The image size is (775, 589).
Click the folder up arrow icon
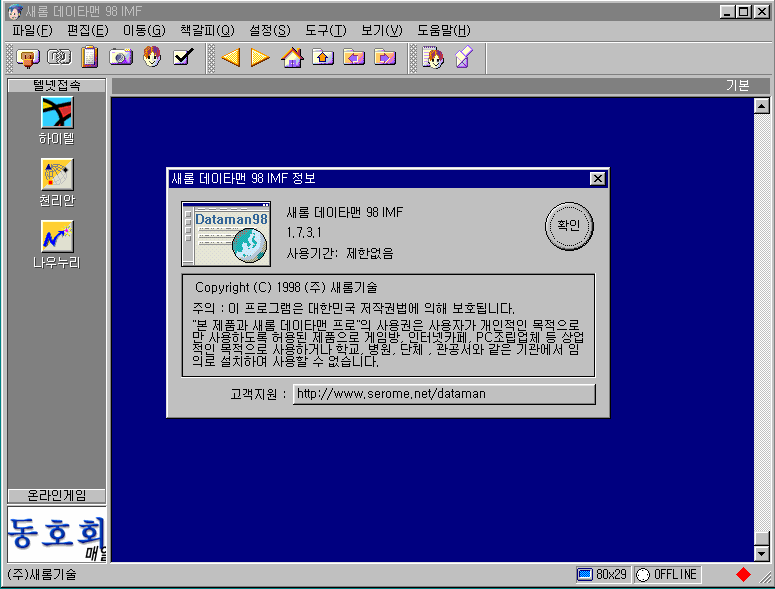click(322, 58)
